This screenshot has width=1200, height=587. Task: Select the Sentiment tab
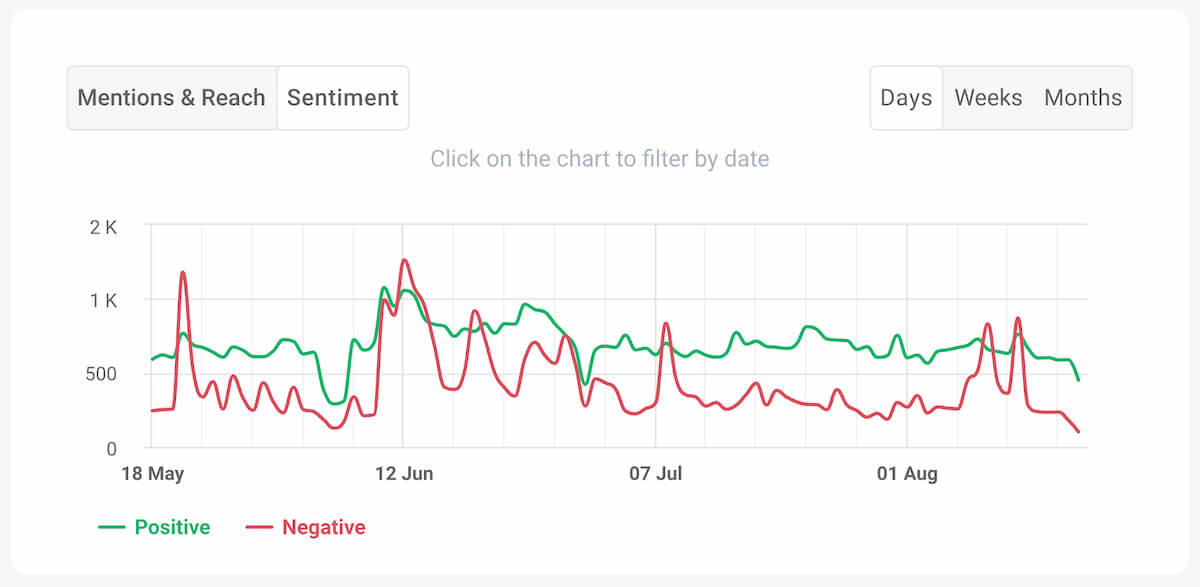click(342, 98)
